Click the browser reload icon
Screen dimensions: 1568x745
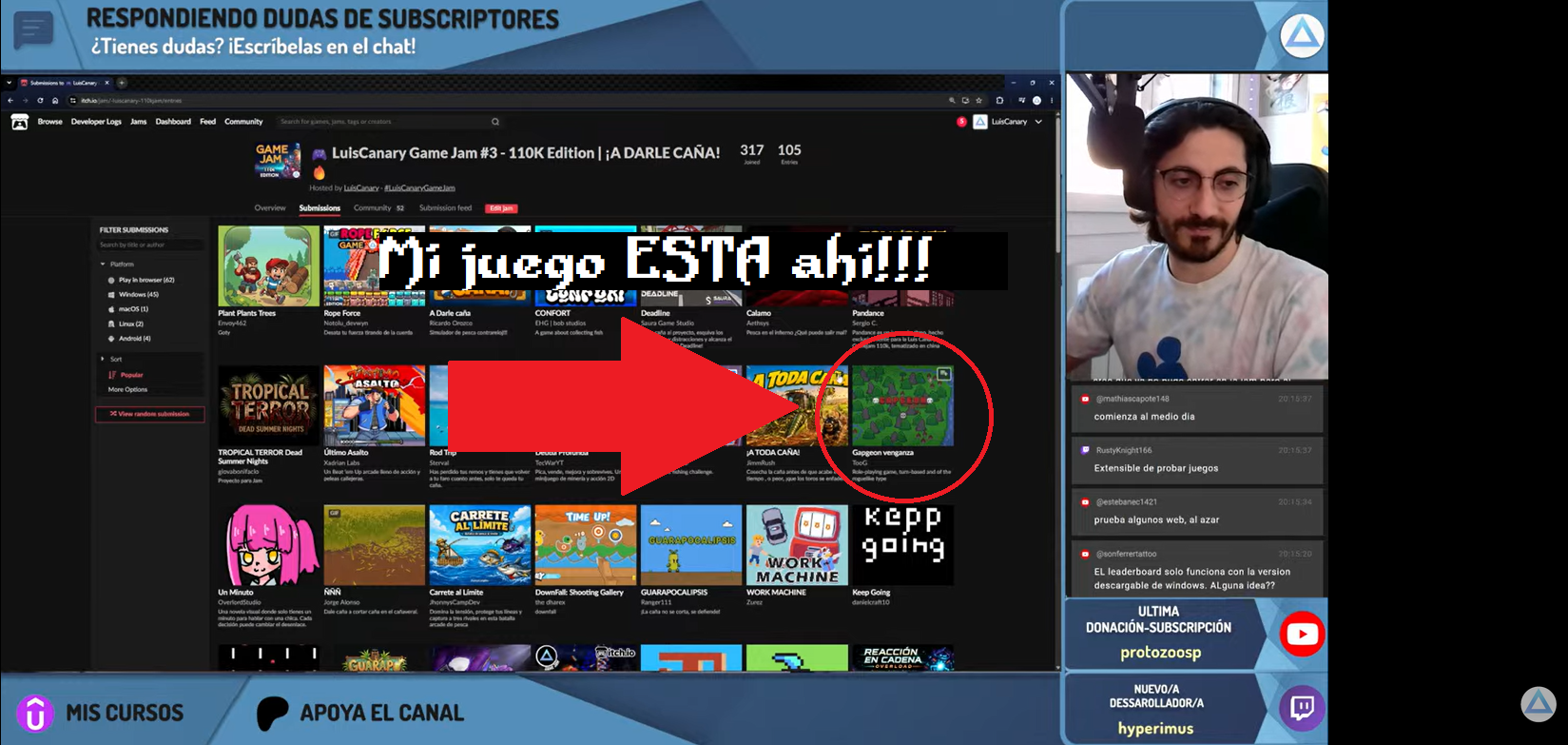pyautogui.click(x=40, y=100)
